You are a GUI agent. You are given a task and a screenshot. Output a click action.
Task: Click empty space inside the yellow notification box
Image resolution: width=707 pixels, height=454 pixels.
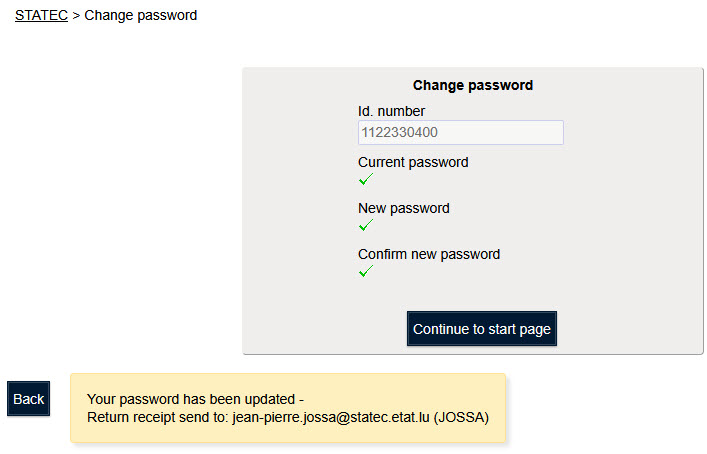(420, 394)
